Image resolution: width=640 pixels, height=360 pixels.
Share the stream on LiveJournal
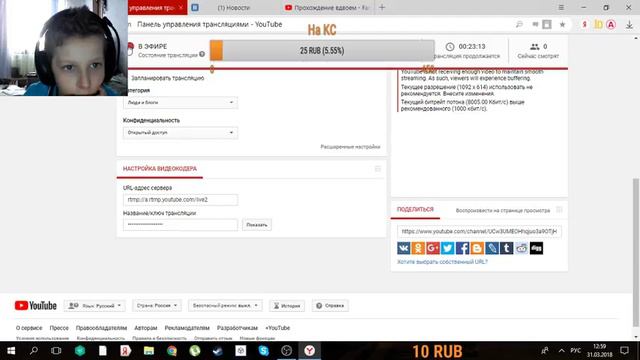coord(492,248)
